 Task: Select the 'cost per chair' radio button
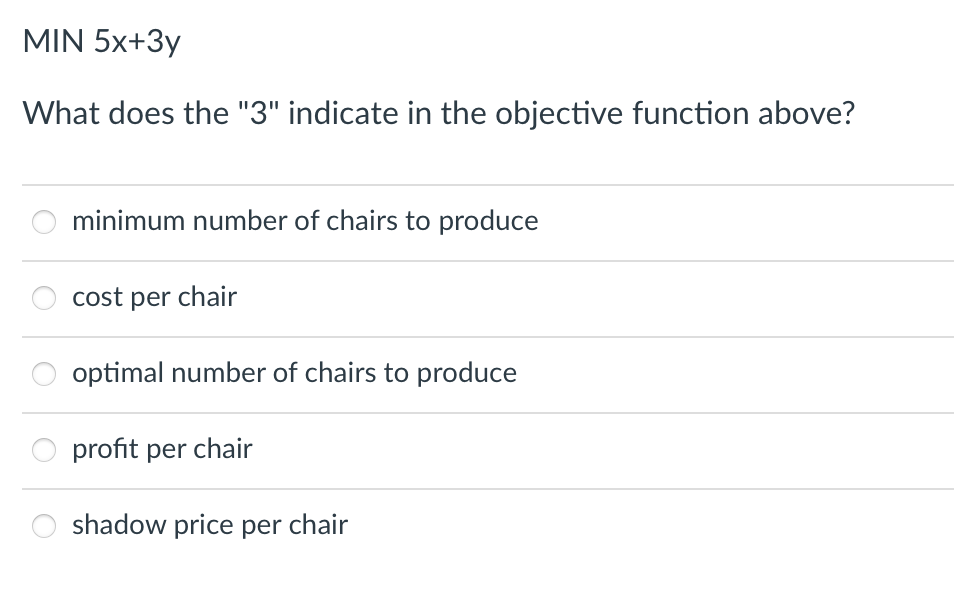pyautogui.click(x=44, y=298)
